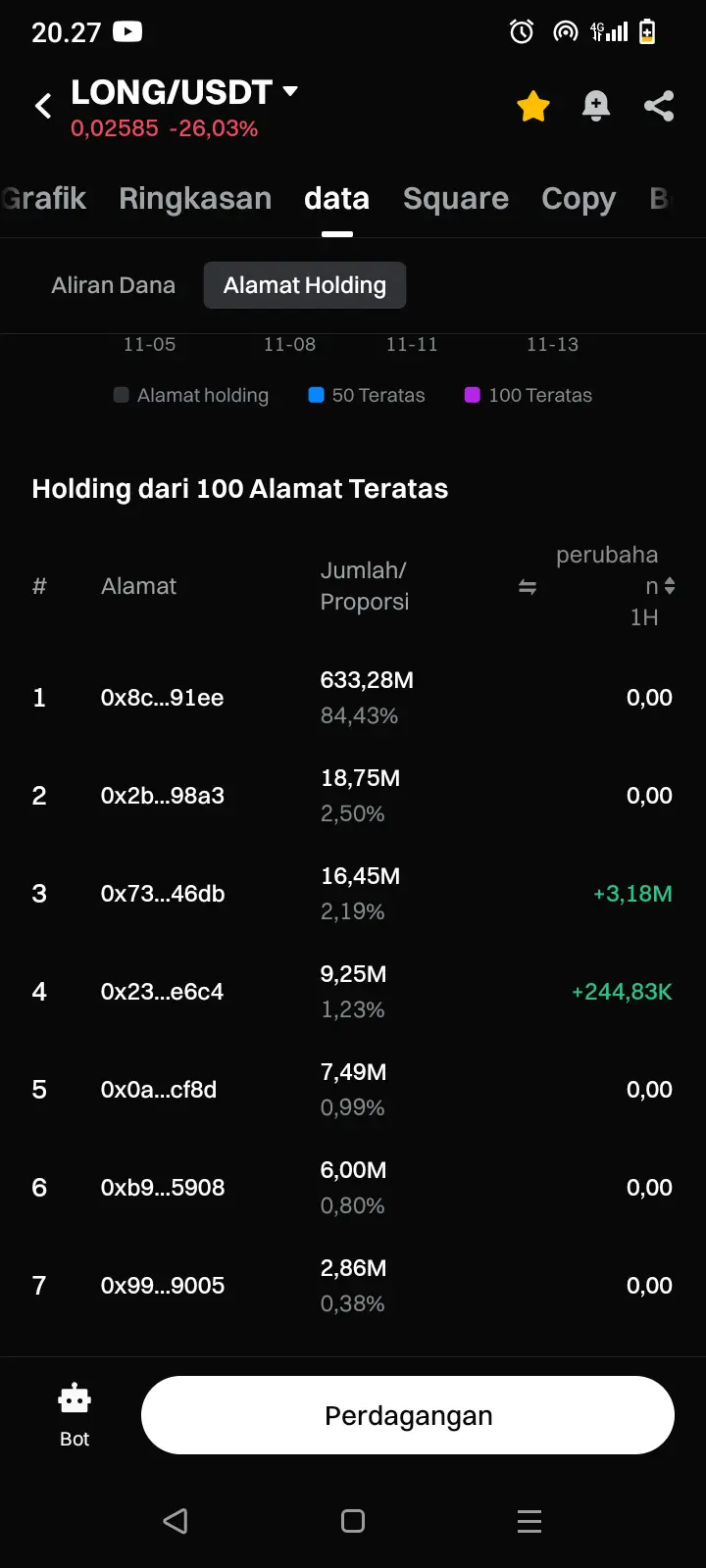Open the Android recent apps button
706x1568 pixels.
pos(529,1521)
